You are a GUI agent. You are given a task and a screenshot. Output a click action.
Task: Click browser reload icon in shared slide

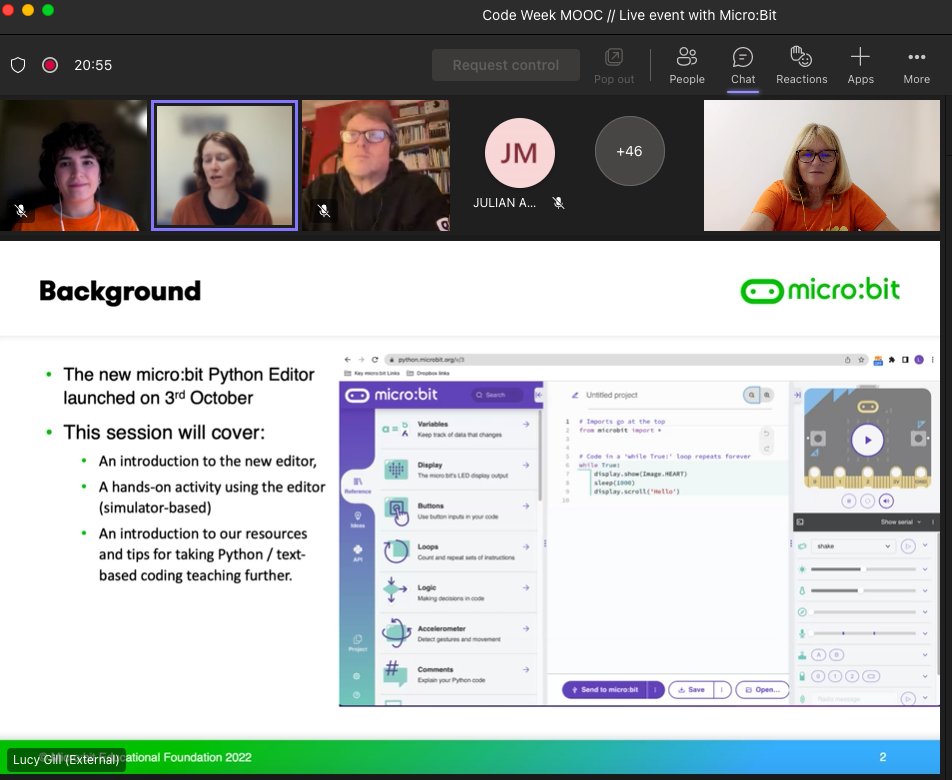click(375, 359)
